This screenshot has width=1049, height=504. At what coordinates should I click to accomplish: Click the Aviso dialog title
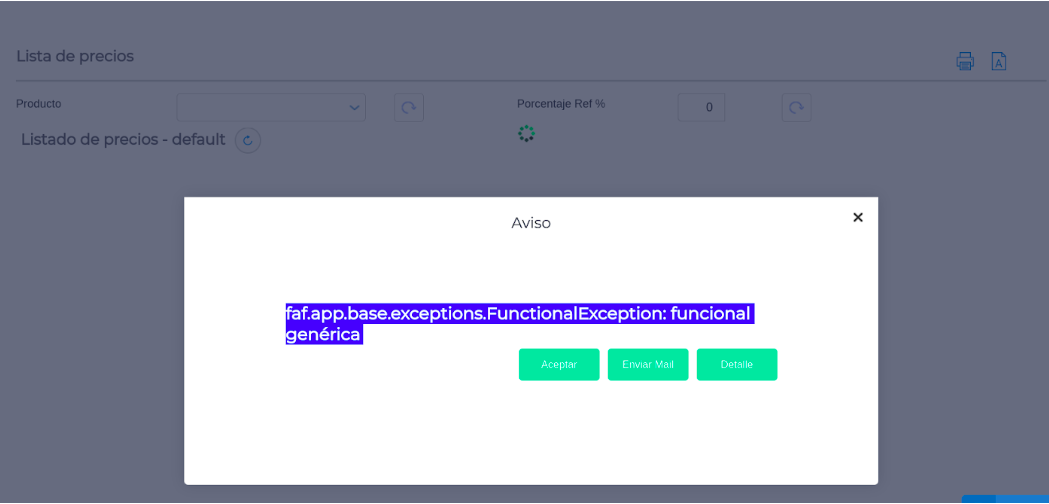click(531, 223)
